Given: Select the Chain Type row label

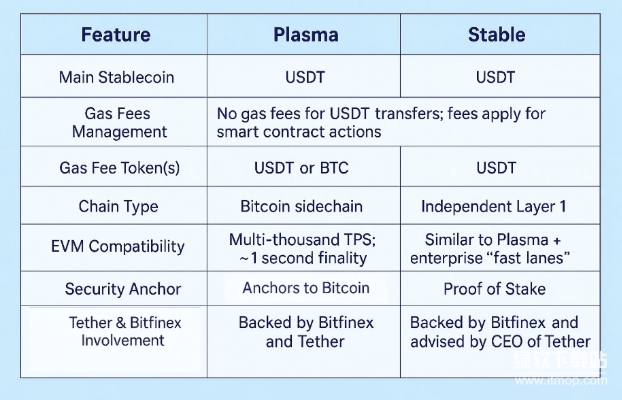Looking at the screenshot, I should (x=118, y=206).
